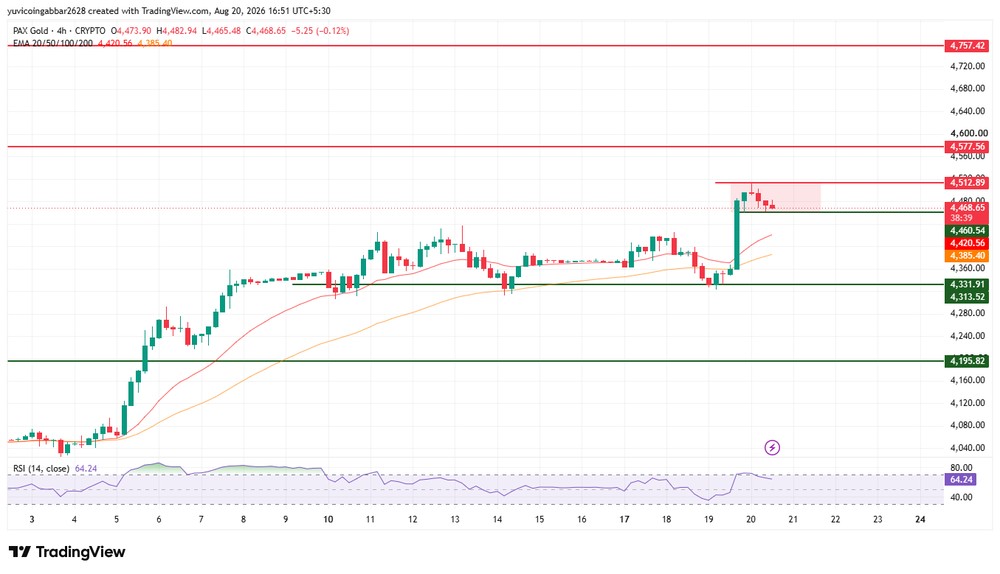Viewport: 1000px width, 574px height.
Task: Click the red 4,420.56 EMA axis label
Action: click(967, 243)
